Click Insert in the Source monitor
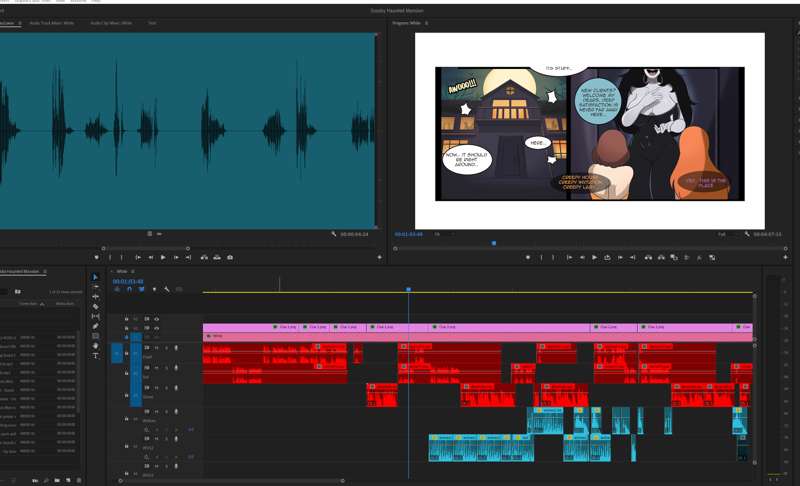 point(204,258)
